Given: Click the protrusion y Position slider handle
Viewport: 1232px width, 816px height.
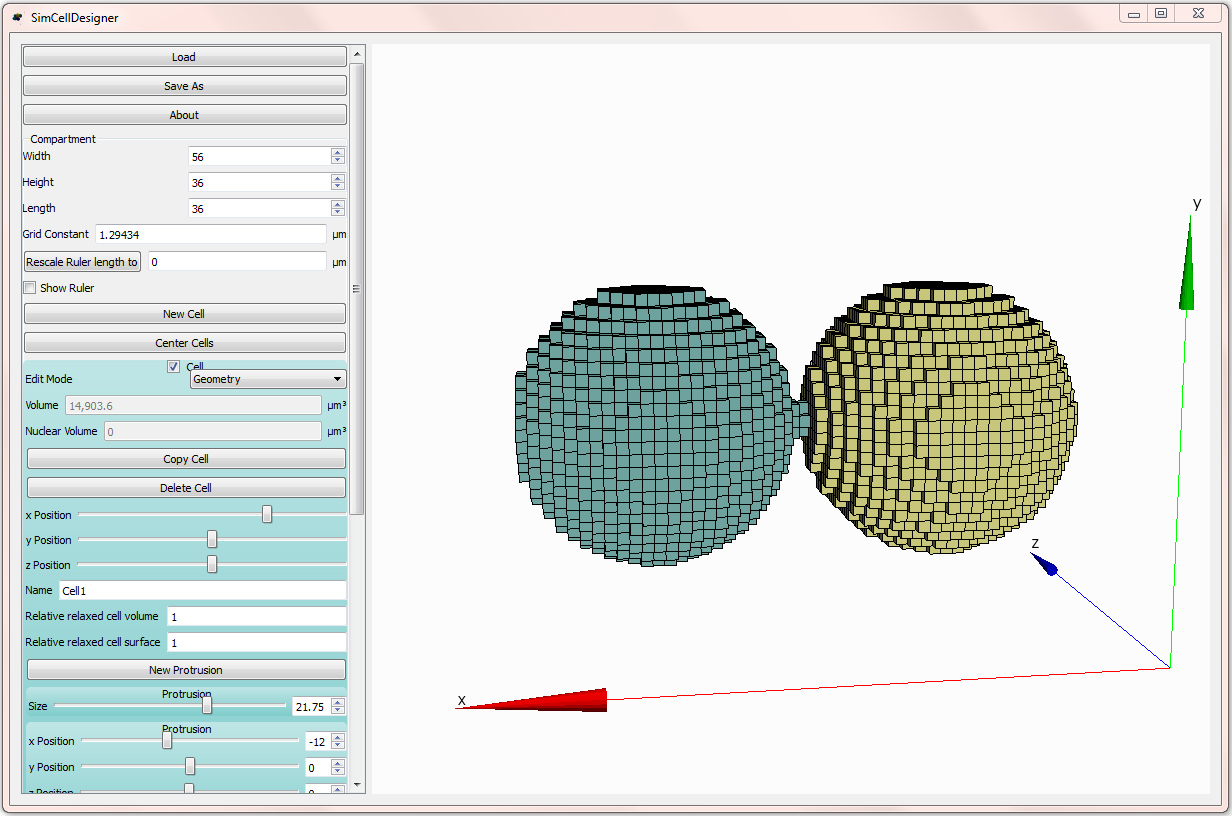Looking at the screenshot, I should [190, 767].
